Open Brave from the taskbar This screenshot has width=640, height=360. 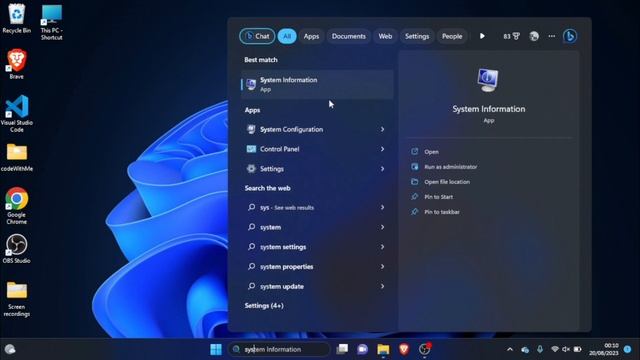tap(404, 349)
